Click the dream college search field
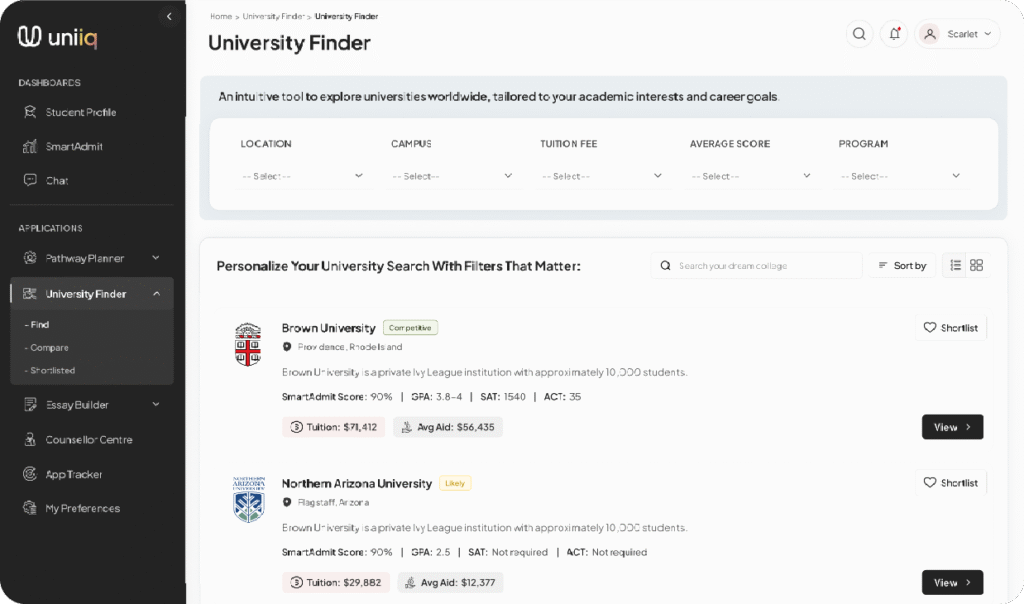Image resolution: width=1024 pixels, height=604 pixels. (x=756, y=265)
